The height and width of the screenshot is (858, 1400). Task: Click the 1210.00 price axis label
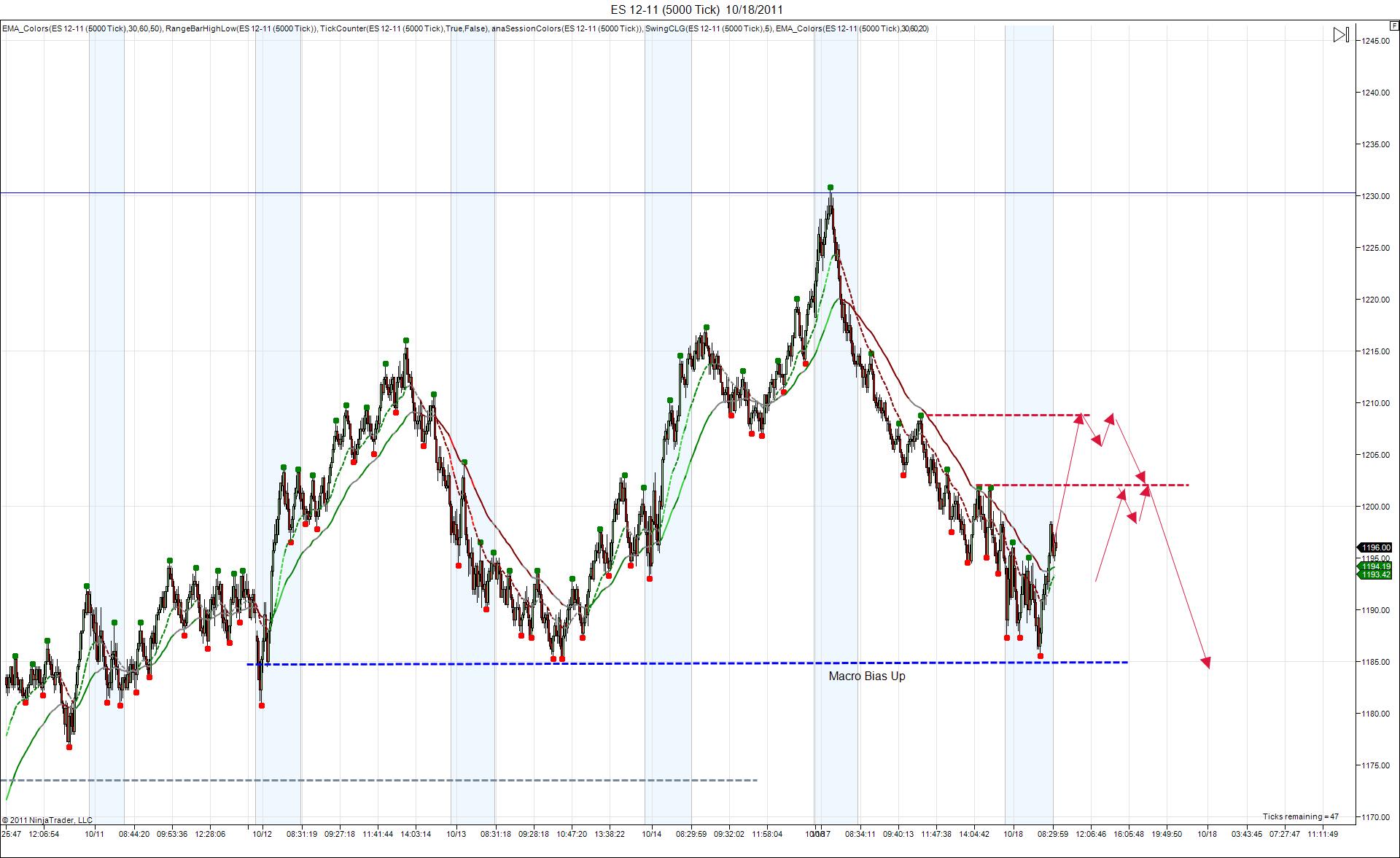pos(1375,403)
